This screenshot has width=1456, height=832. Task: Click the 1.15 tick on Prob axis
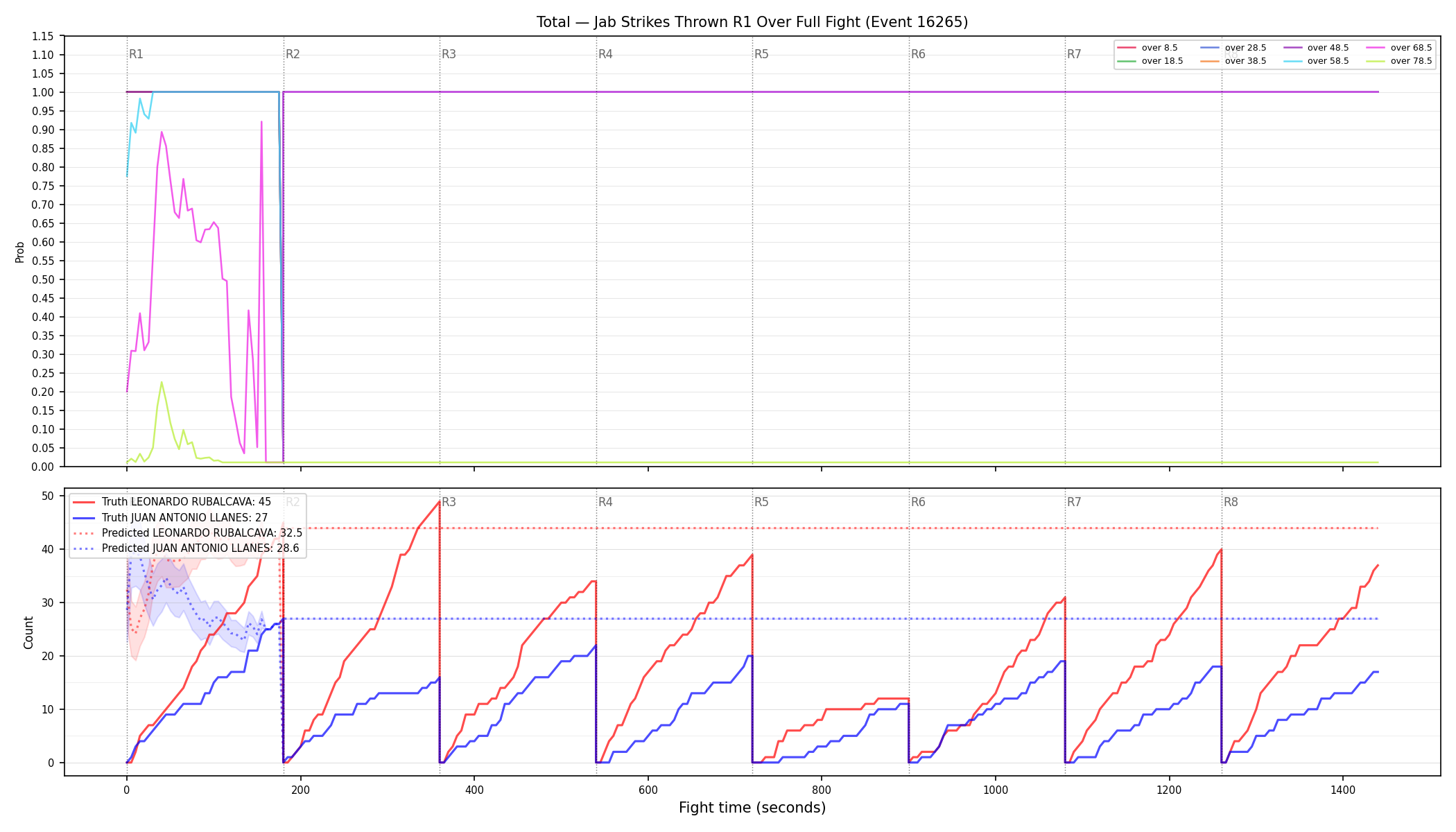click(x=43, y=36)
